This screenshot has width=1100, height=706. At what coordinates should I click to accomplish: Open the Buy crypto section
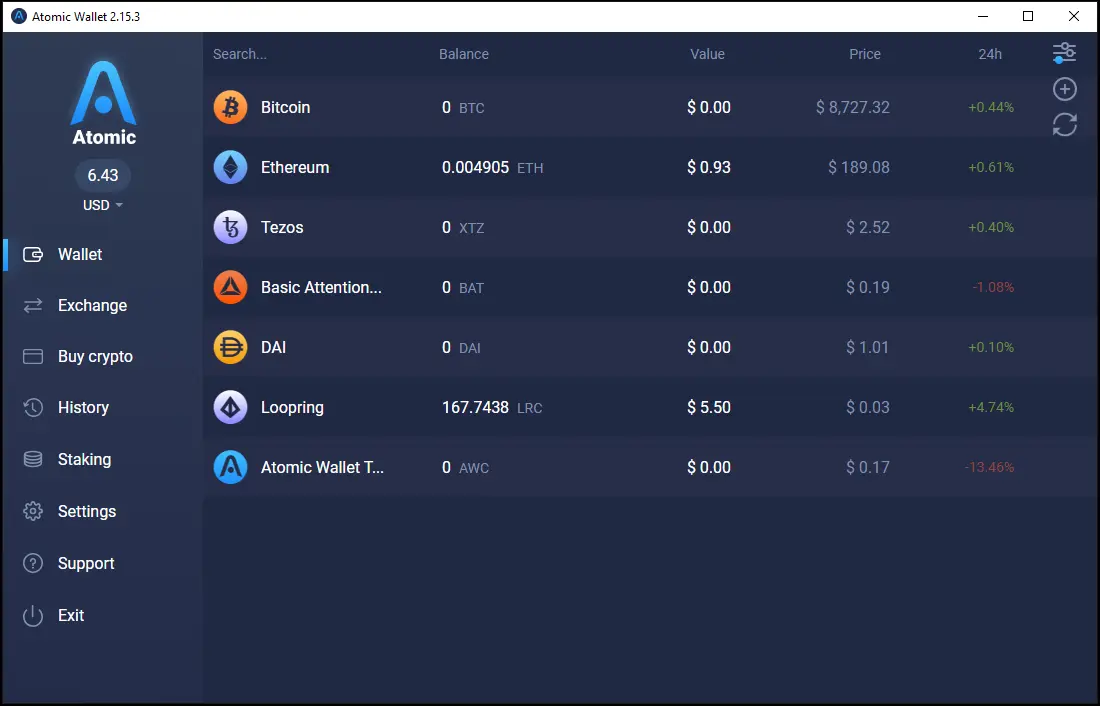[x=95, y=357]
